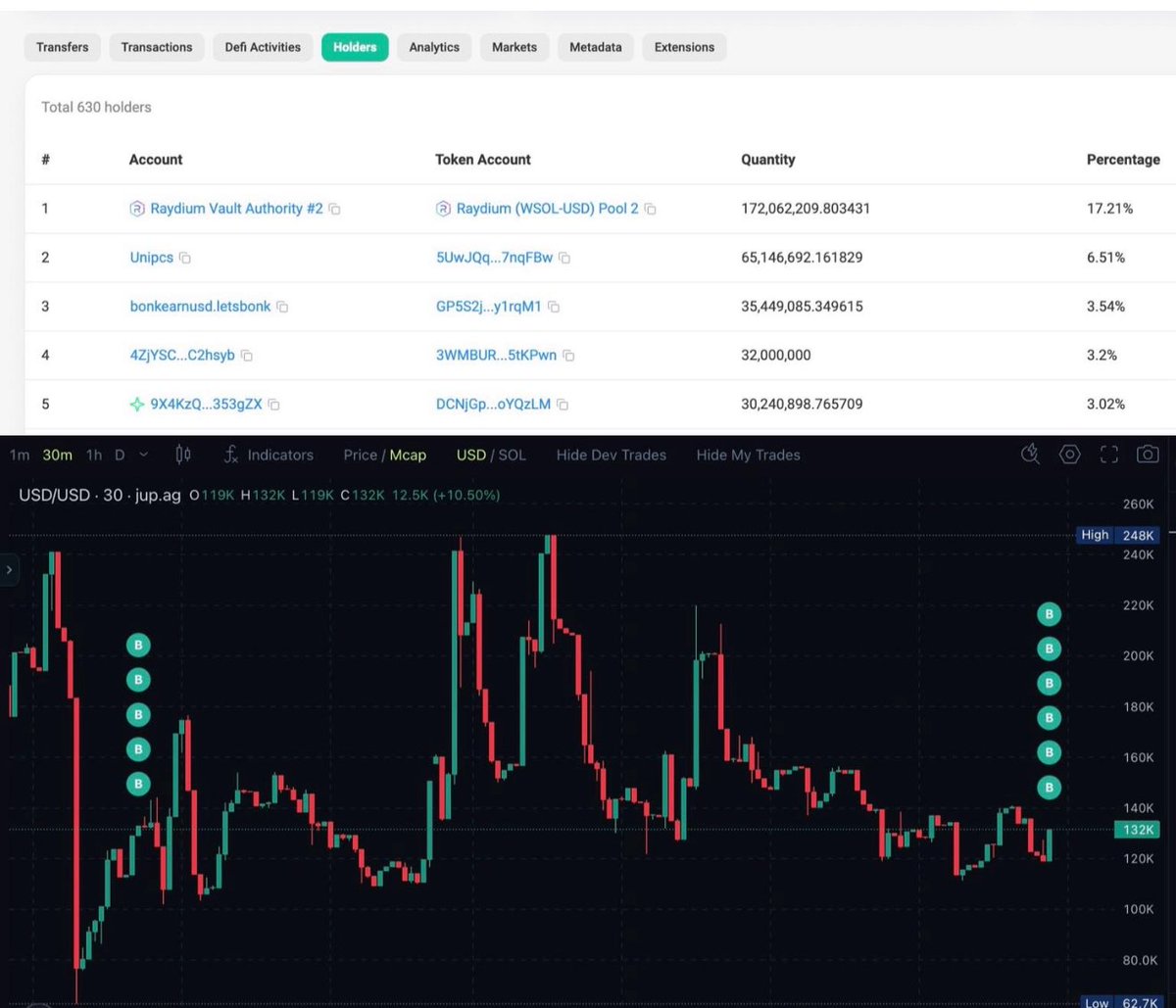Screen dimensions: 1176x1008
Task: Set chart currency to SOL
Action: point(512,455)
